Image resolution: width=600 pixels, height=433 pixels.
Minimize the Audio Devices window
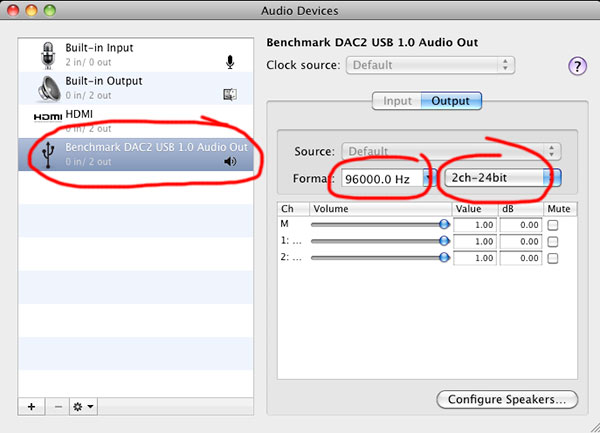[31, 10]
